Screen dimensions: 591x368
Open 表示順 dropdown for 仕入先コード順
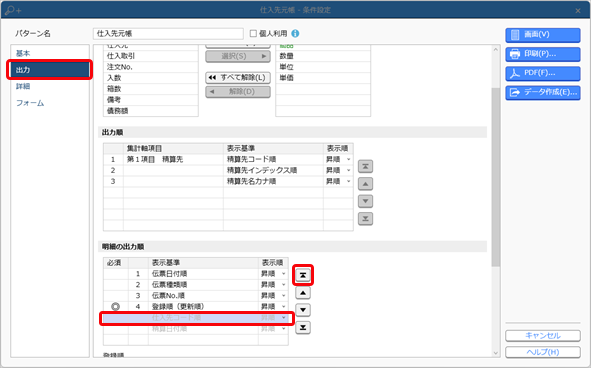click(284, 318)
